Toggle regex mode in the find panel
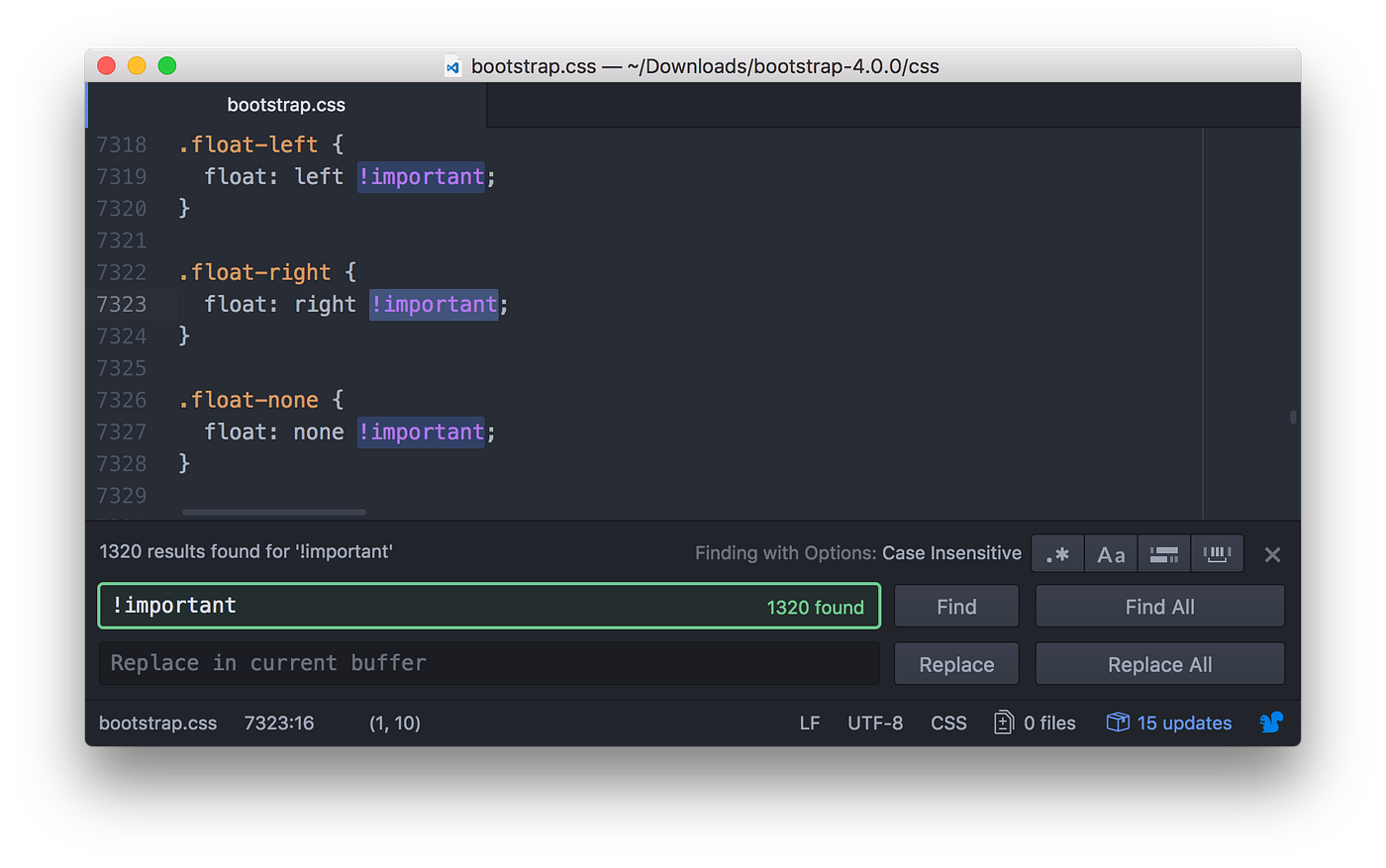1386x868 pixels. tap(1057, 553)
